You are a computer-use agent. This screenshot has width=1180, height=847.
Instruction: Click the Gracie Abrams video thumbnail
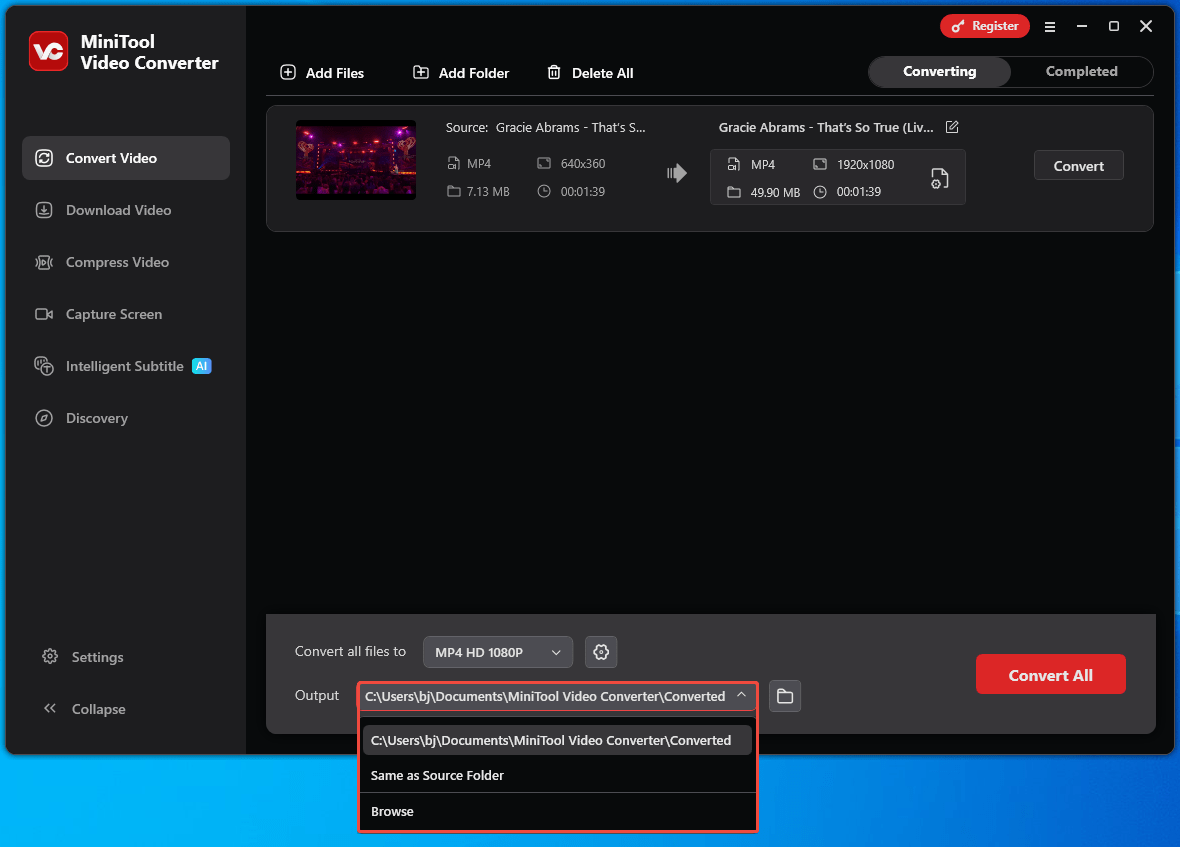pyautogui.click(x=355, y=160)
